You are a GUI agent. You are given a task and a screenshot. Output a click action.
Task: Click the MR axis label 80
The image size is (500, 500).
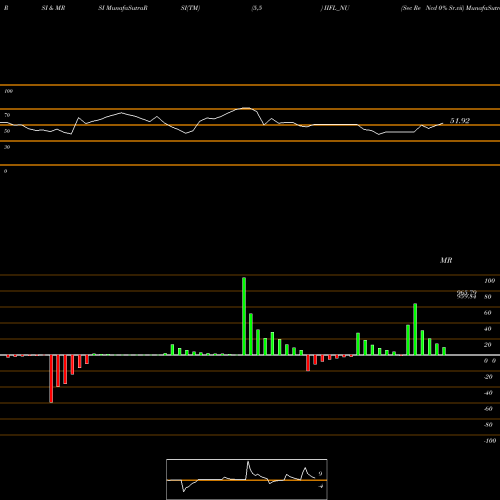click(488, 297)
